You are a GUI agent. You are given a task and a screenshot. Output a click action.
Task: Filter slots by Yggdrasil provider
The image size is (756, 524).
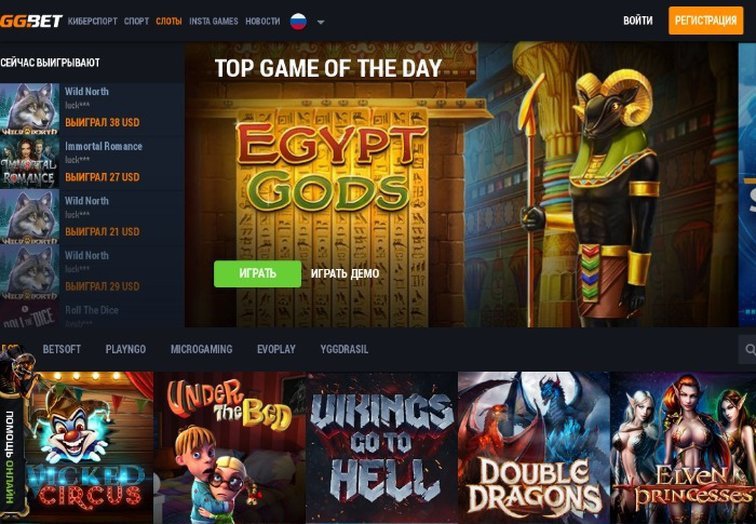pyautogui.click(x=344, y=349)
